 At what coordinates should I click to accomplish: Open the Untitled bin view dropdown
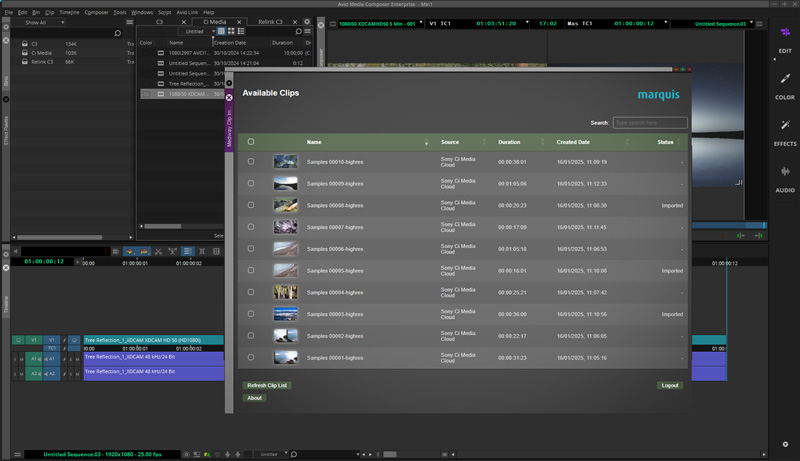coord(196,32)
